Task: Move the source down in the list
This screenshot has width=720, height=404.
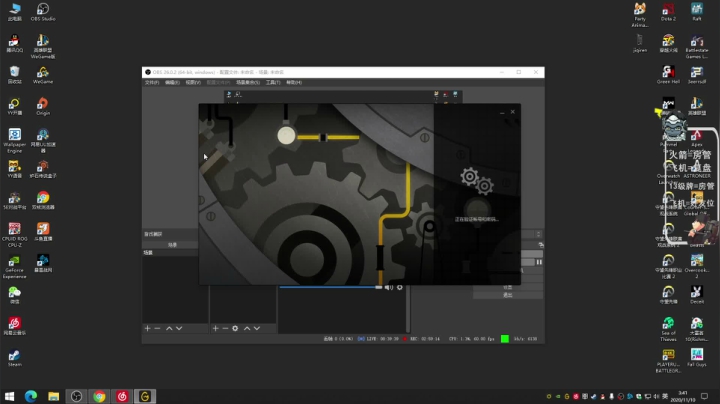Action: coord(257,328)
